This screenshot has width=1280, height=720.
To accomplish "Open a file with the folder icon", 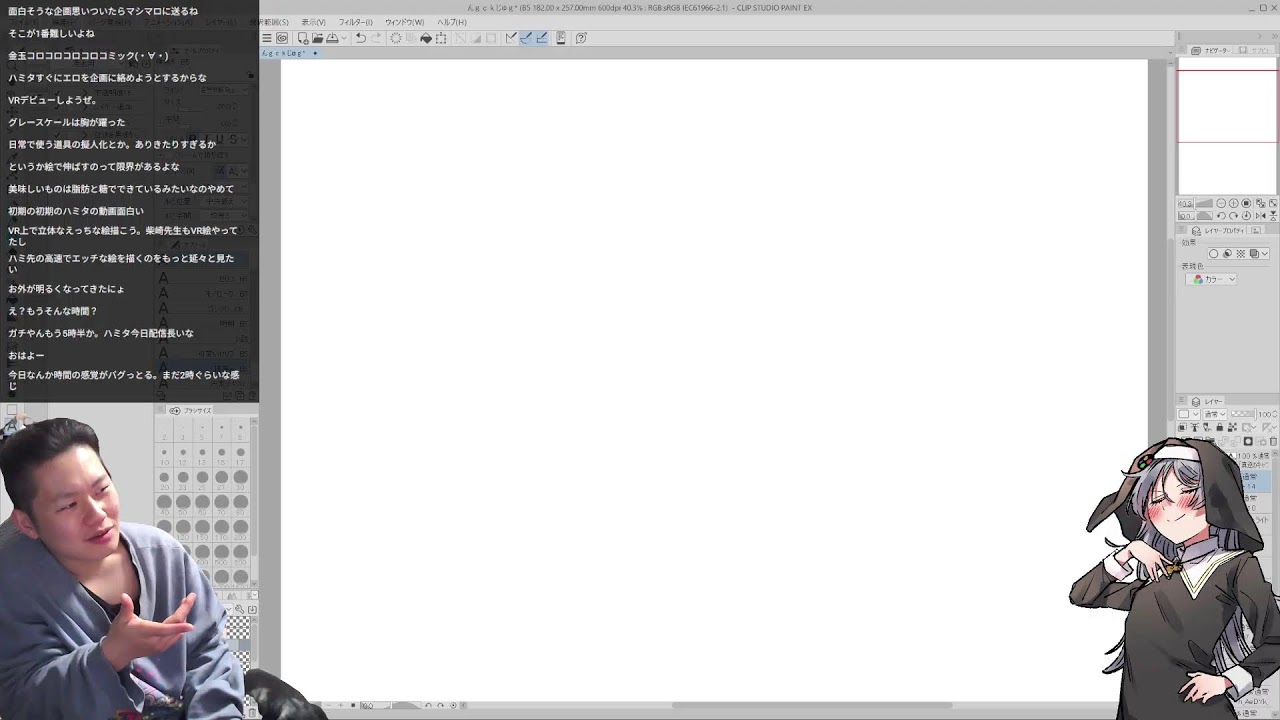I will (317, 38).
